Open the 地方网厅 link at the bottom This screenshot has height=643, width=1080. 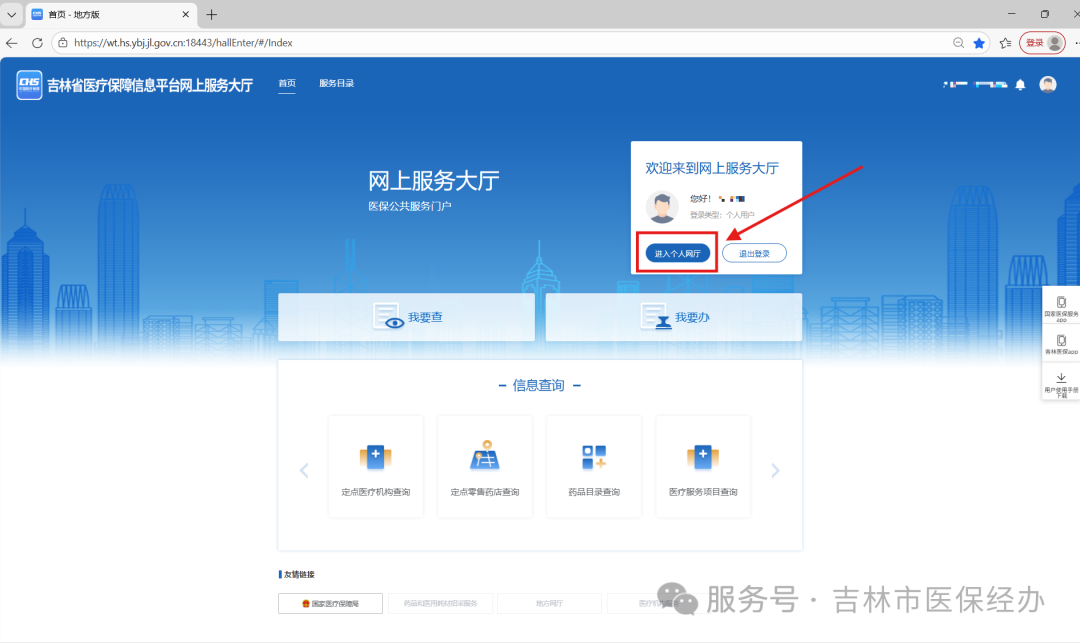point(549,603)
